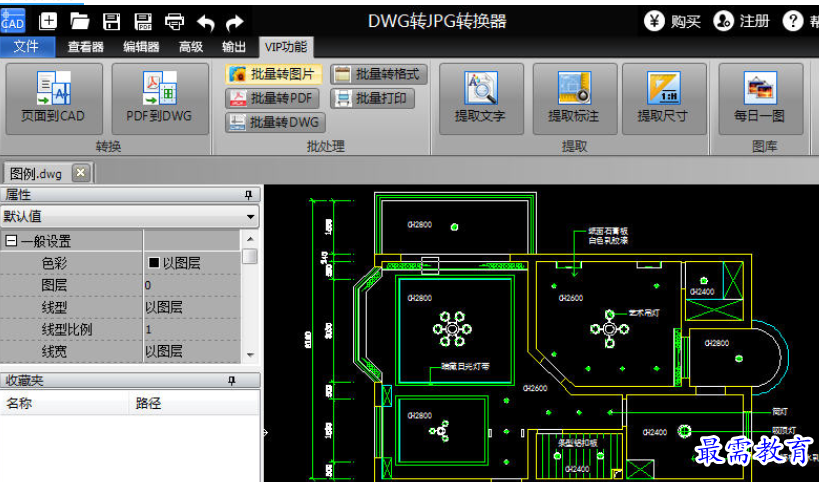The image size is (819, 482).
Task: Select 批量转PDF batch option
Action: pyautogui.click(x=272, y=98)
